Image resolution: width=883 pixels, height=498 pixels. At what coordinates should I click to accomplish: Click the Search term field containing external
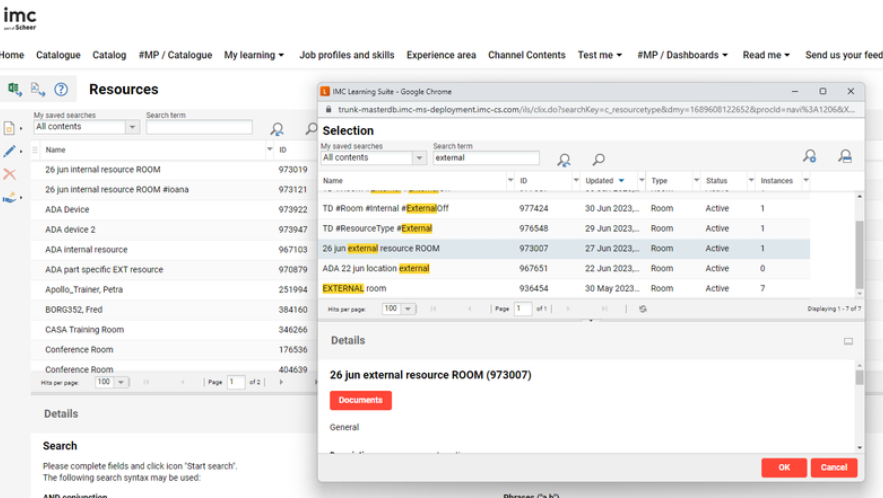coord(485,158)
